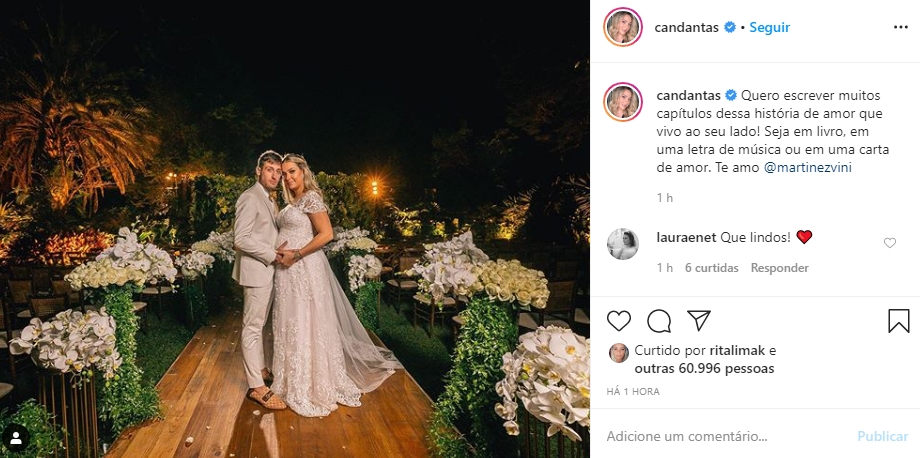This screenshot has width=920, height=458.
Task: Open candantas profile picture in header
Action: (623, 27)
